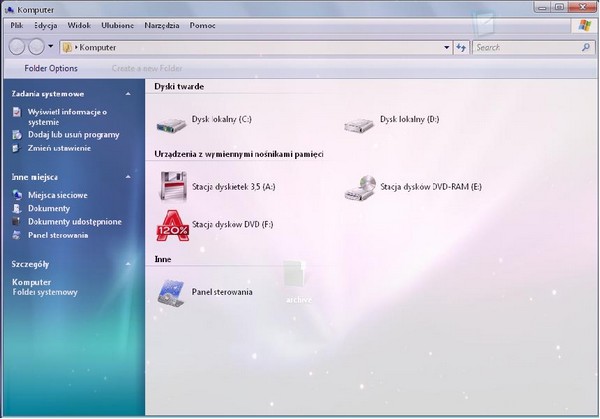Image resolution: width=600 pixels, height=419 pixels.
Task: Expand the address bar dropdown arrow
Action: coord(445,47)
